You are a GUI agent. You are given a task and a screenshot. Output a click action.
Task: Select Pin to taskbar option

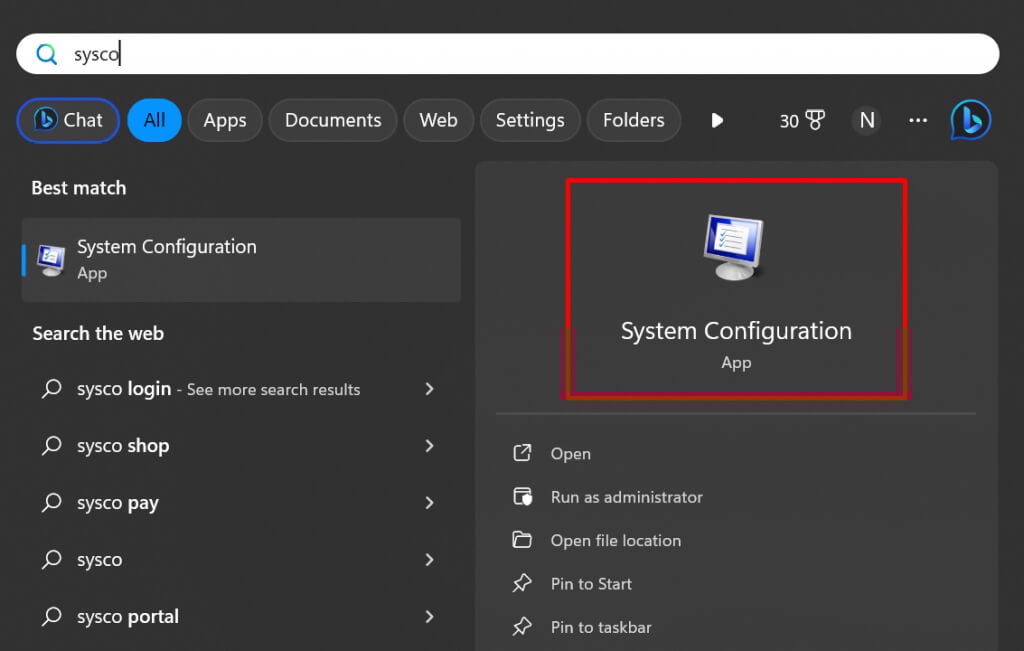click(x=600, y=628)
